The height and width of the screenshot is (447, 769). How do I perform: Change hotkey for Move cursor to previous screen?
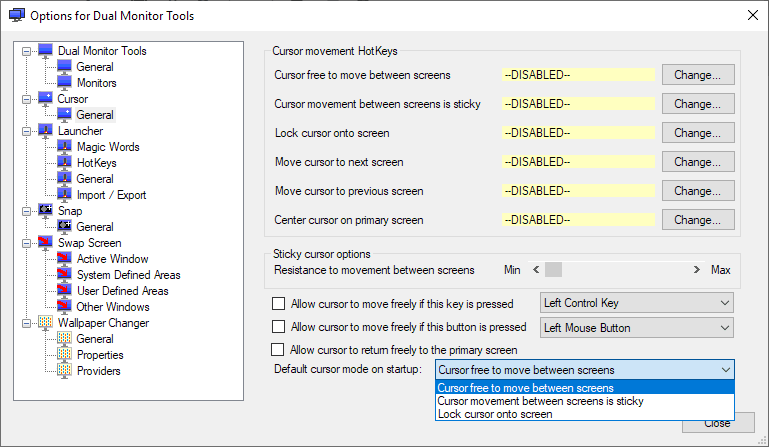coord(698,190)
